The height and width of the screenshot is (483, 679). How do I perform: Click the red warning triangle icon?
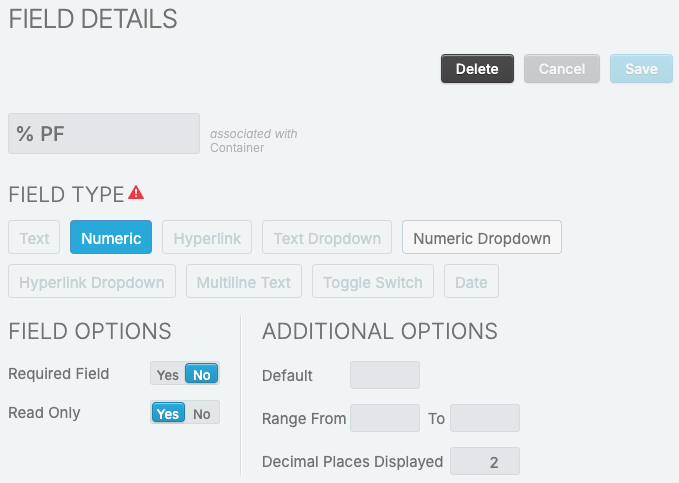136,192
